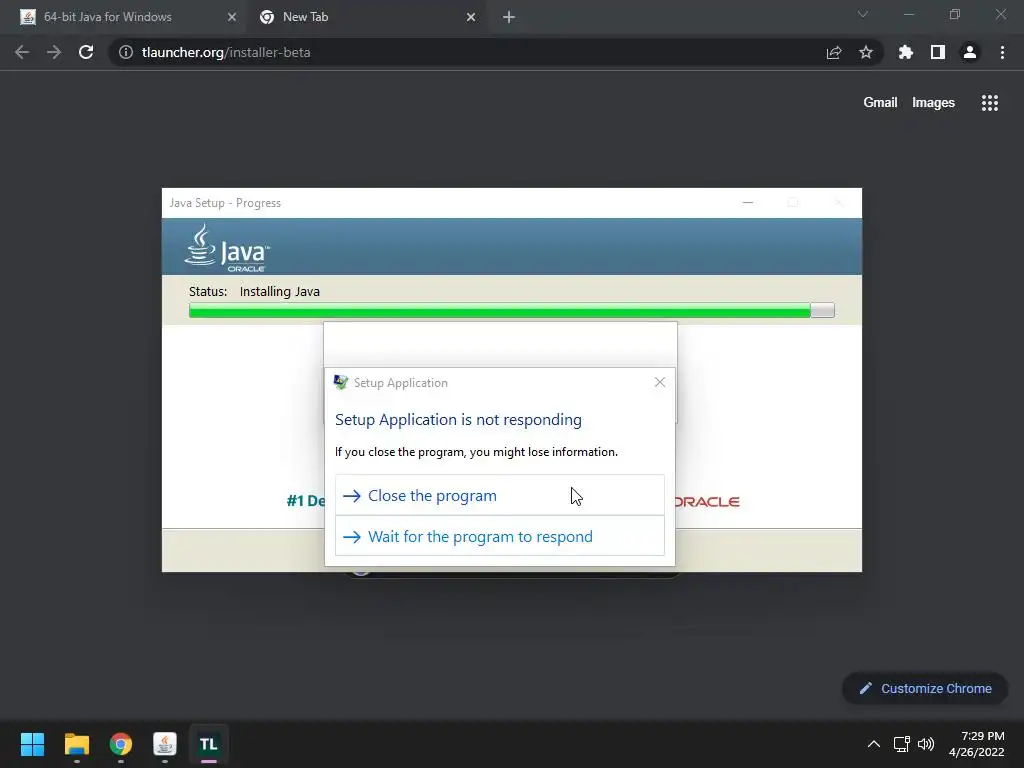Bookmark this tab with star icon
The height and width of the screenshot is (768, 1024).
point(866,52)
